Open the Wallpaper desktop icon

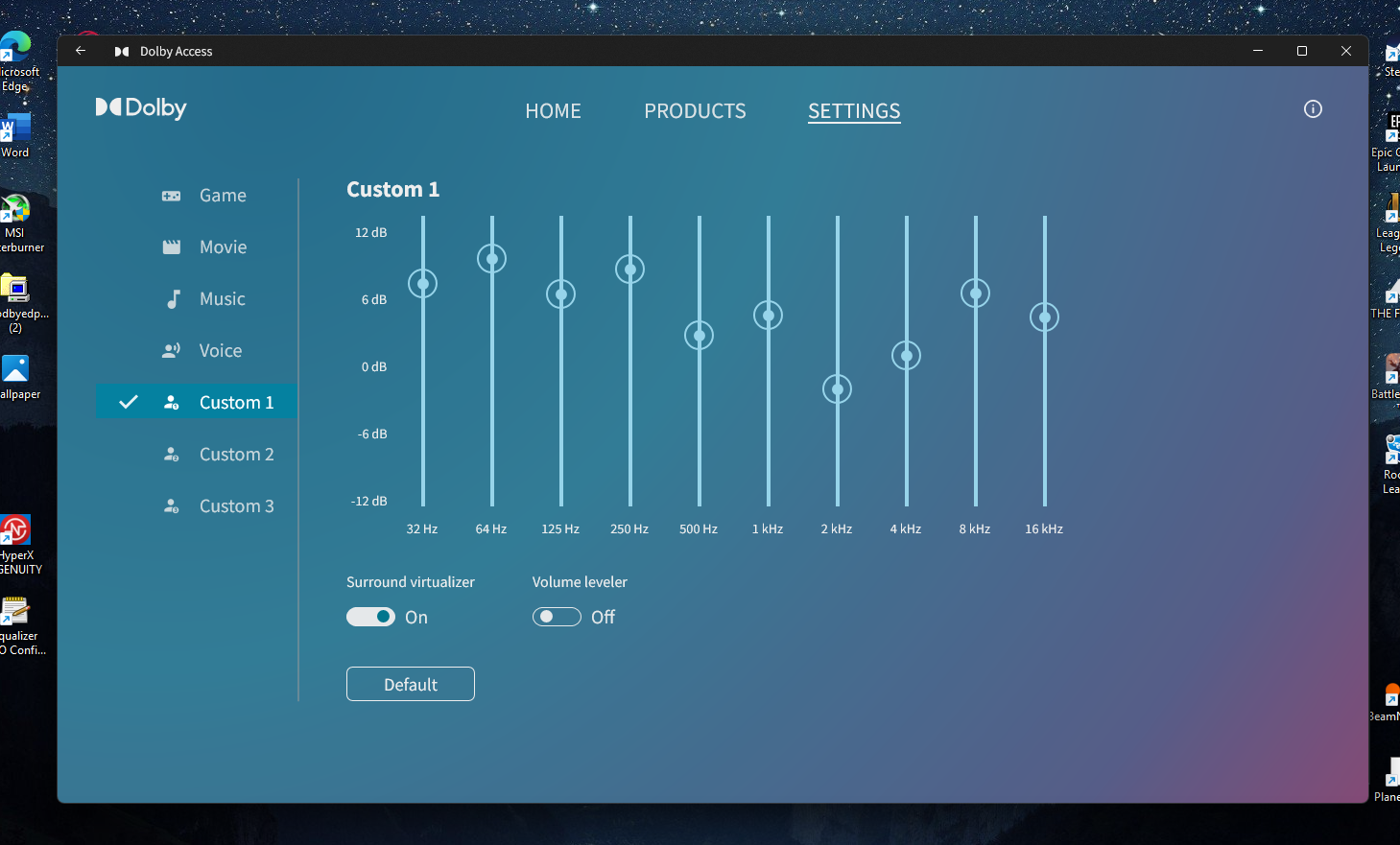pyautogui.click(x=17, y=377)
